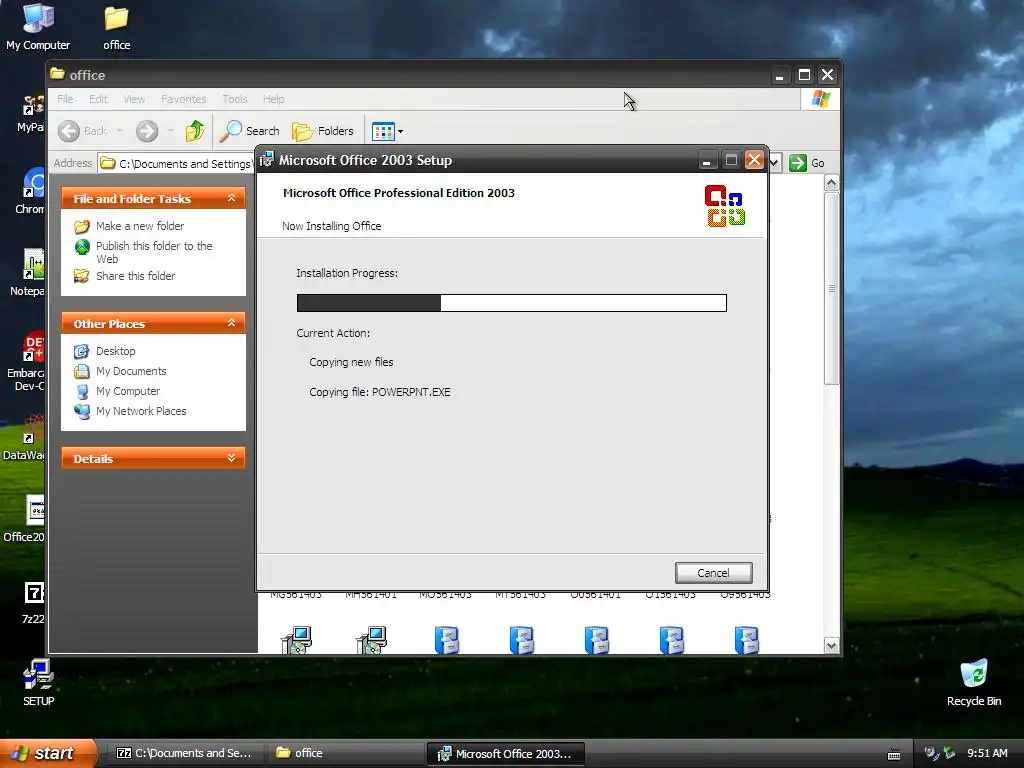The image size is (1024, 768).
Task: Cancel the Office installation
Action: (713, 573)
